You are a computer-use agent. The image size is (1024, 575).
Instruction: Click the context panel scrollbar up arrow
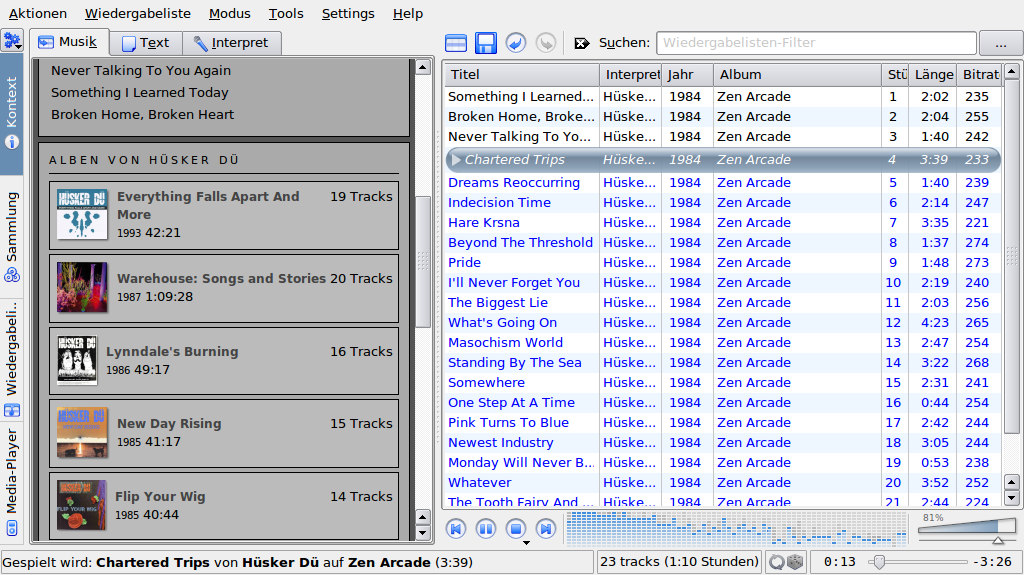pyautogui.click(x=423, y=67)
